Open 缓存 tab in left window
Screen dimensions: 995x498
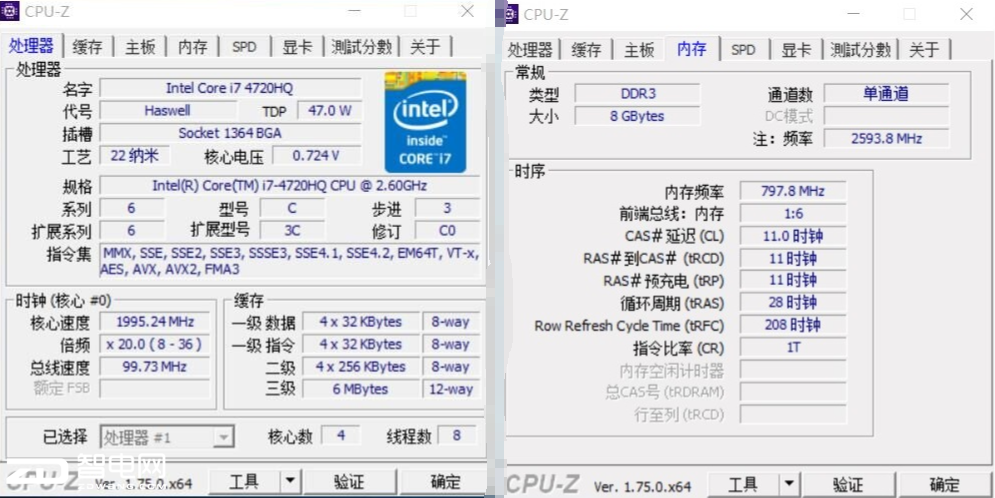pos(88,47)
